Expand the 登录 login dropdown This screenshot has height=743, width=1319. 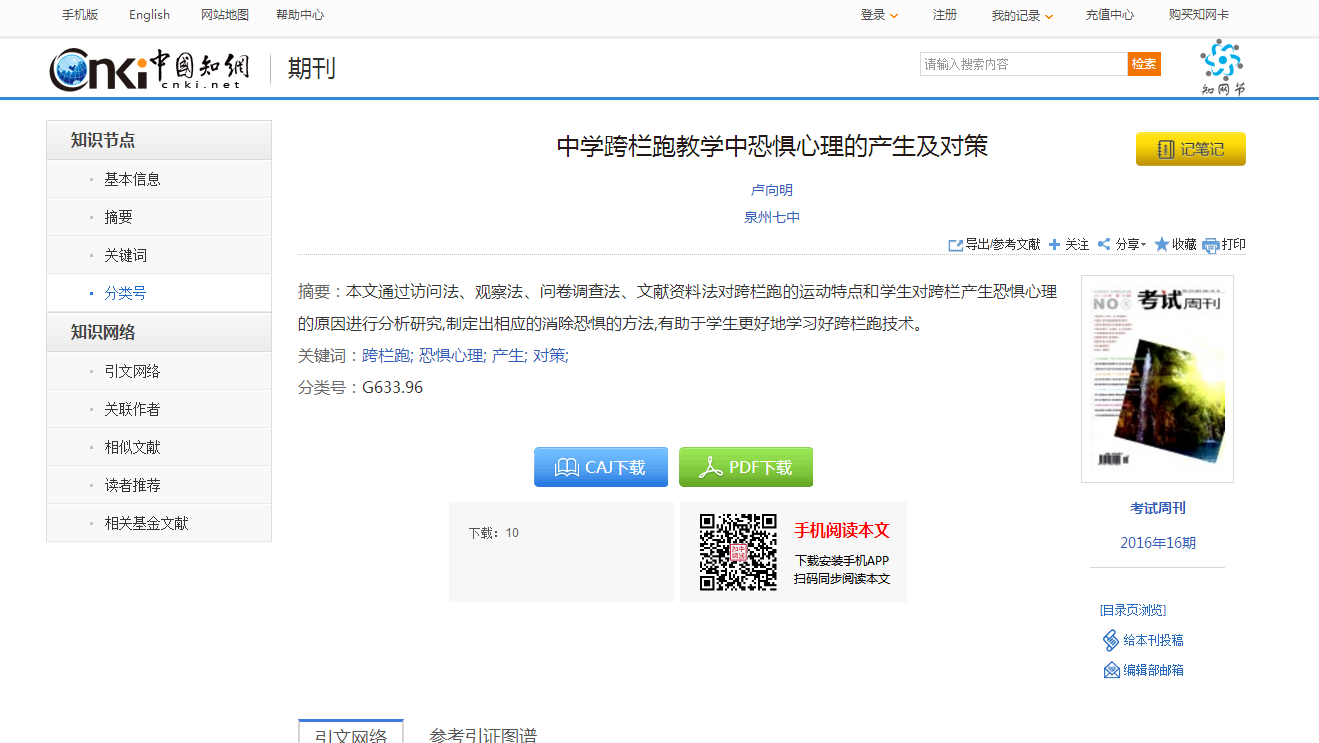click(880, 15)
